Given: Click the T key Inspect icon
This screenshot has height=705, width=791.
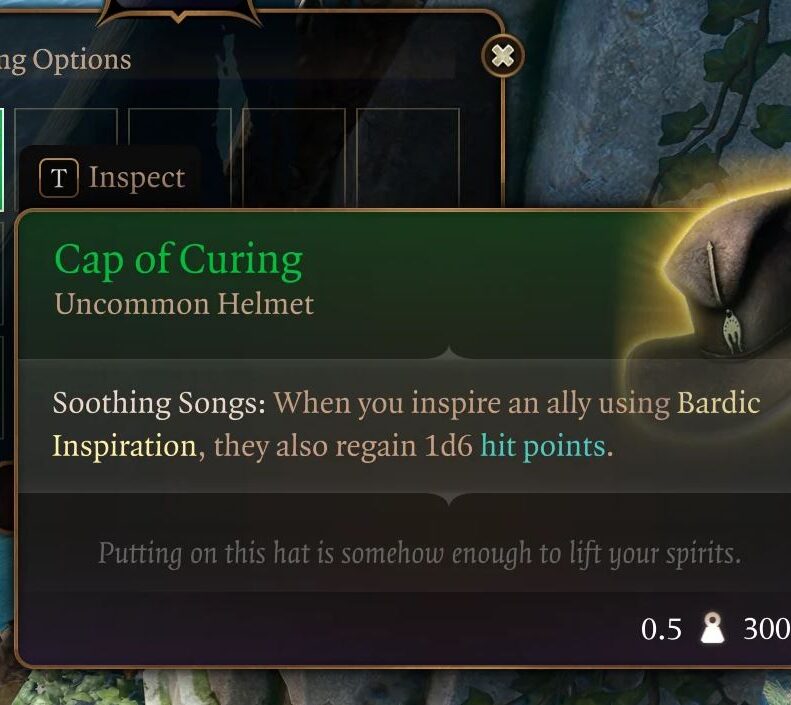Looking at the screenshot, I should point(59,178).
